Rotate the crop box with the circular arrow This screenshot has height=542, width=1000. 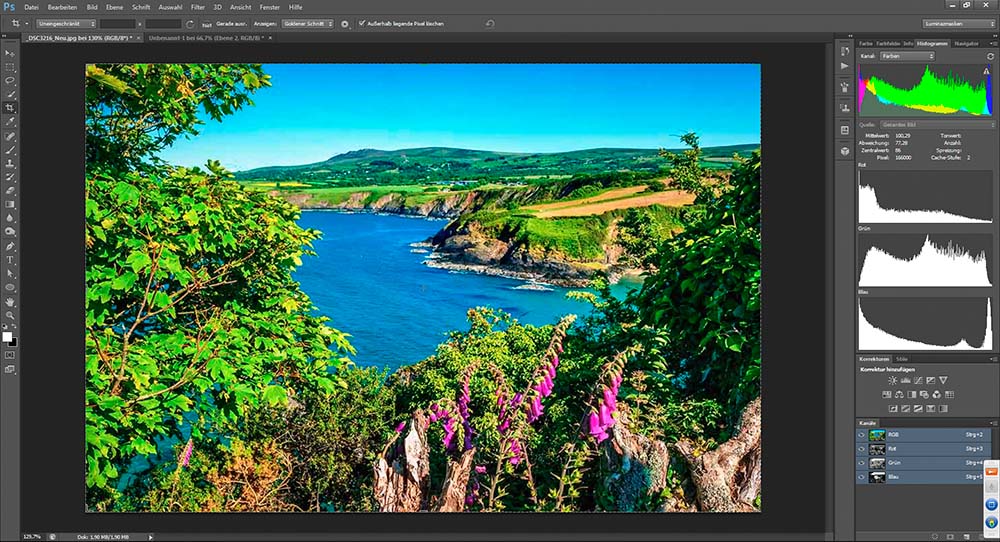coord(190,24)
